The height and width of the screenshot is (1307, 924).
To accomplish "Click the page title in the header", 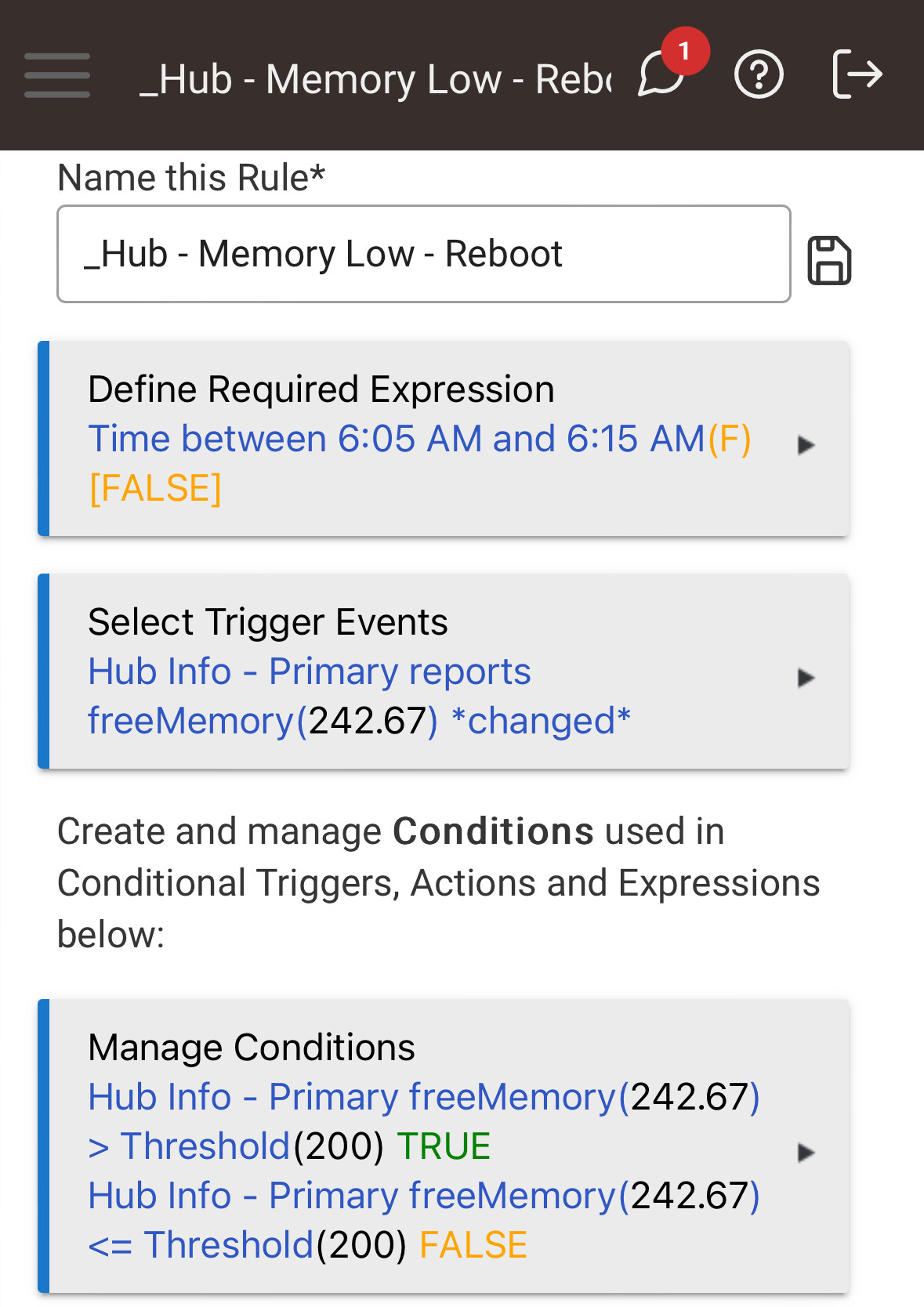I will tap(375, 80).
